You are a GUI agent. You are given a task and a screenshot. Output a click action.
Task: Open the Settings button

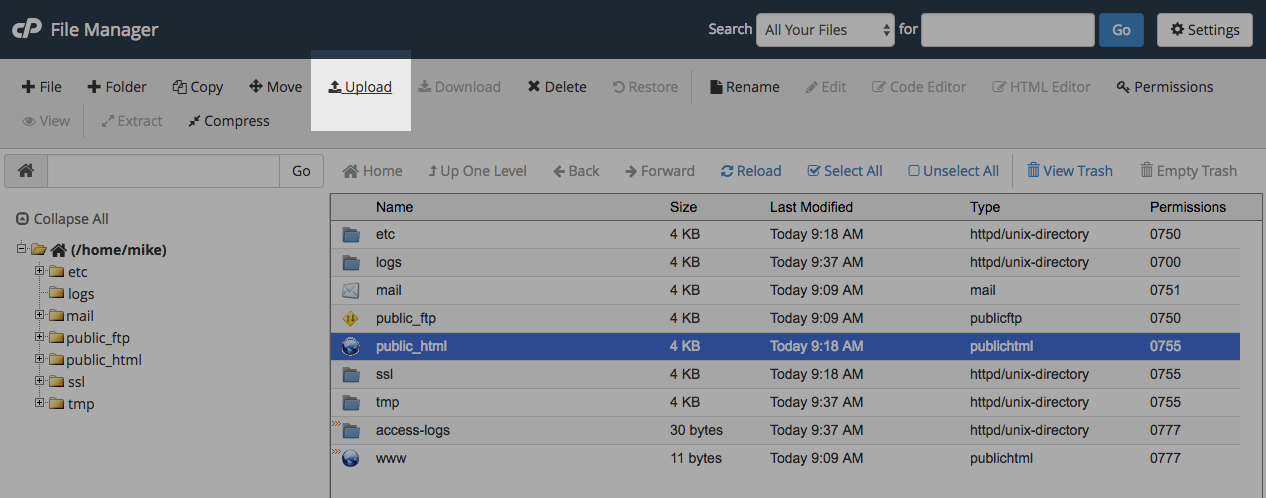coord(1204,30)
